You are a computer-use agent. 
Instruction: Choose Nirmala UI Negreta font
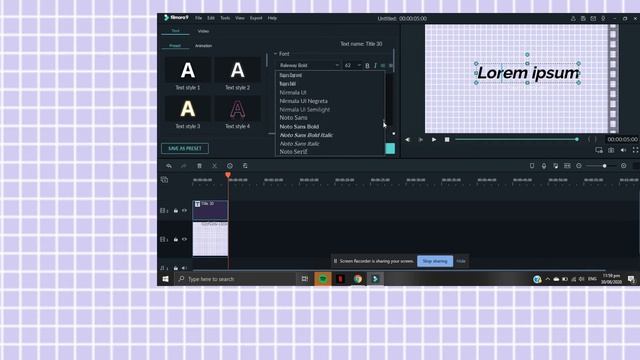click(x=304, y=101)
